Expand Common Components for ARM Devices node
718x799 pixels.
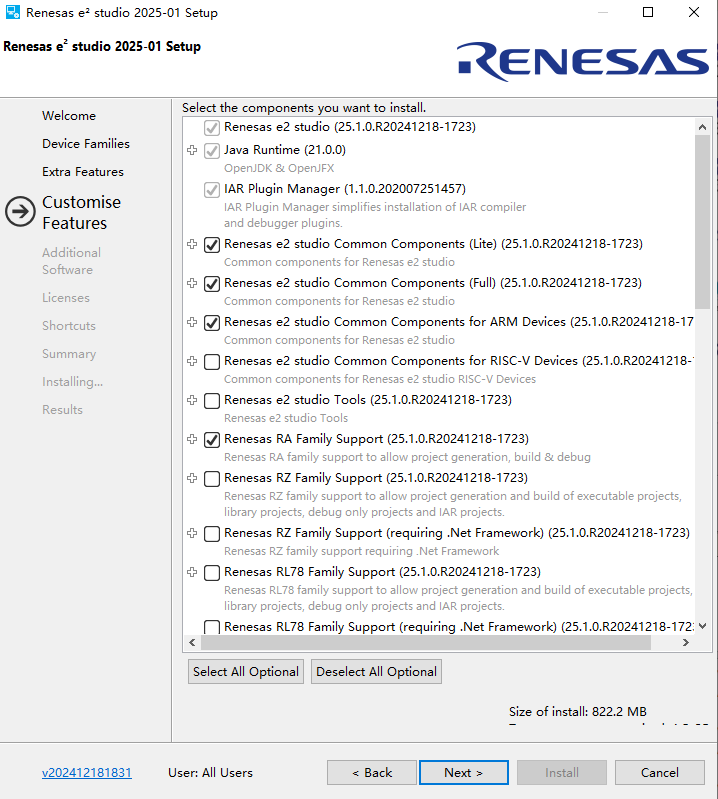tap(192, 322)
